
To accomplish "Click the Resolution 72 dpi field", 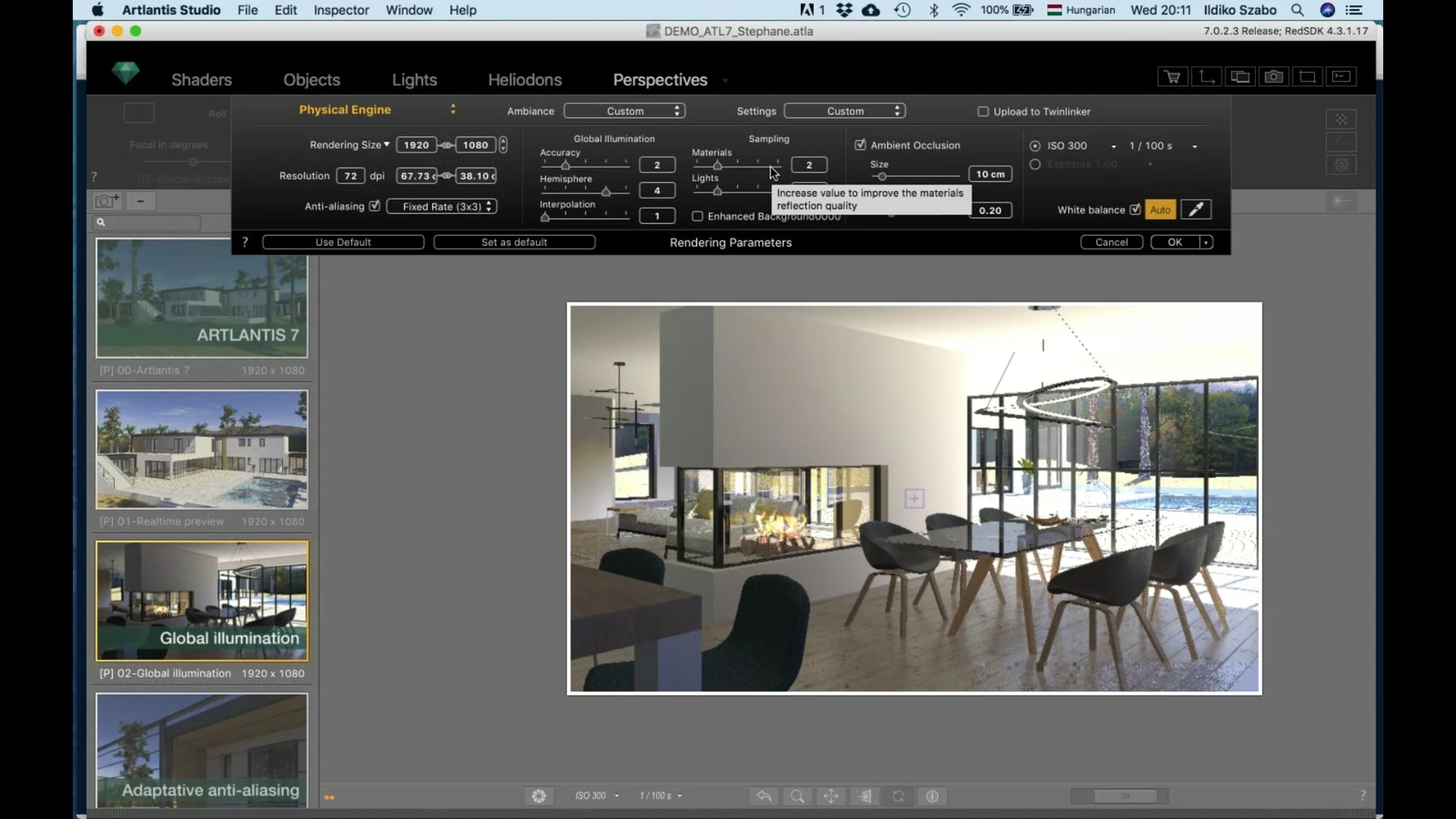I will 351,176.
